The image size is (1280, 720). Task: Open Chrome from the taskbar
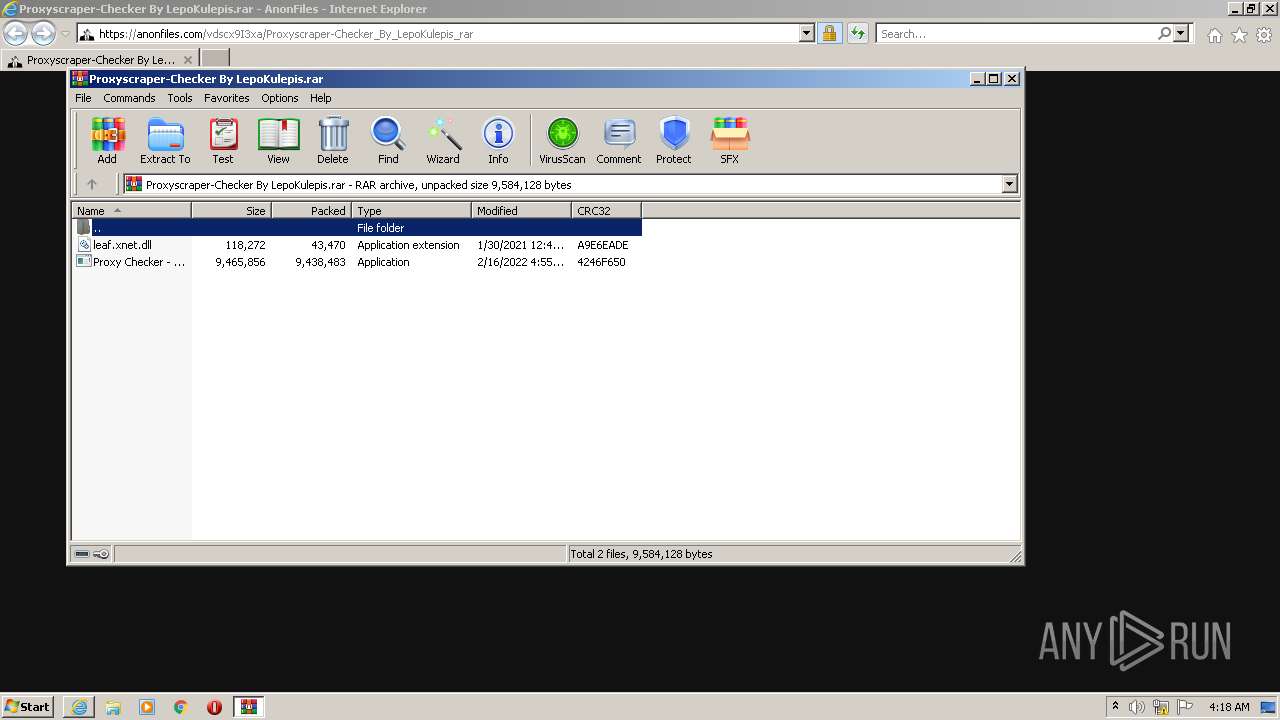click(x=181, y=707)
